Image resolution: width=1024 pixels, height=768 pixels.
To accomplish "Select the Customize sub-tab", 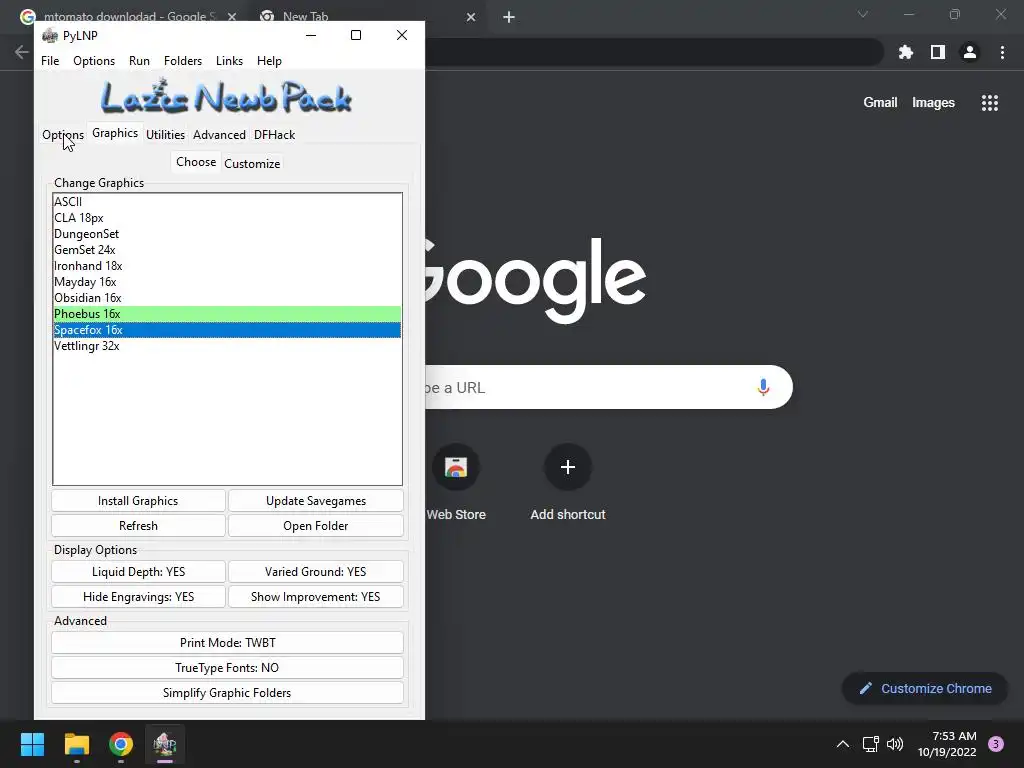I will coord(252,163).
